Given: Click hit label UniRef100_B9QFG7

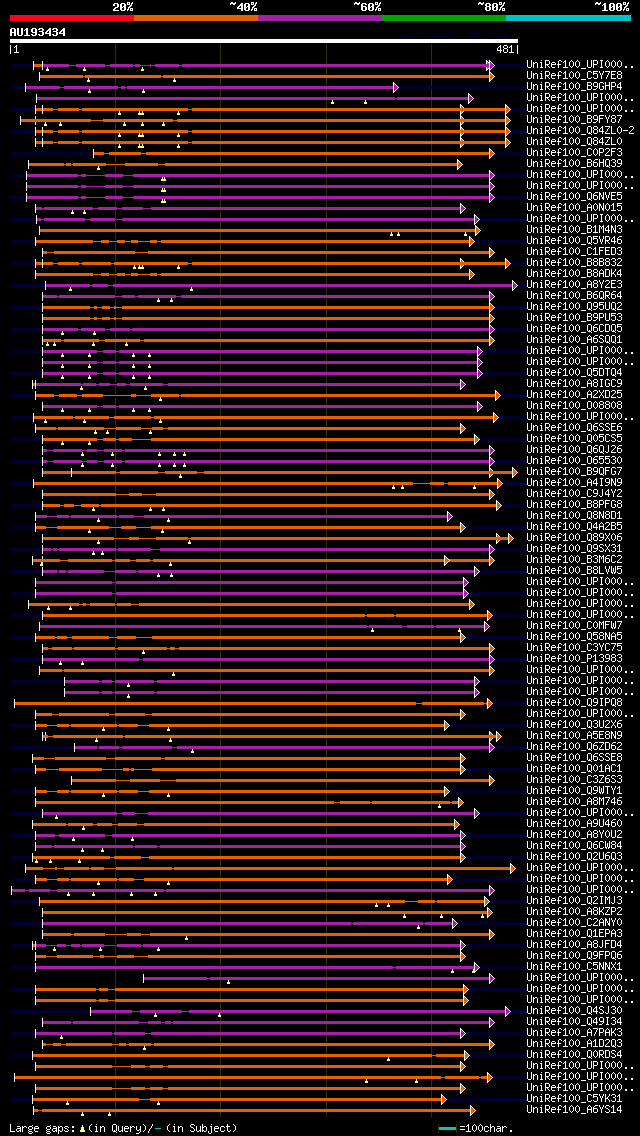Looking at the screenshot, I should click(574, 472).
